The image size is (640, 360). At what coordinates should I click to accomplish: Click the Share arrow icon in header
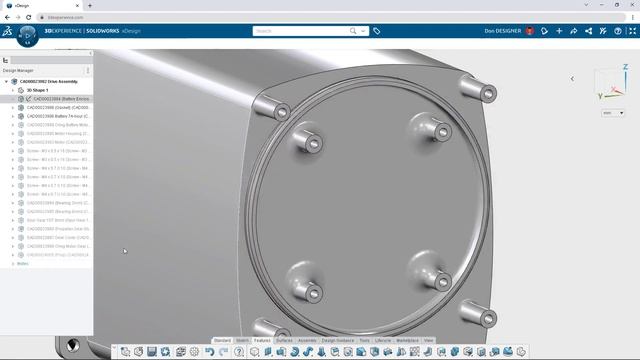pyautogui.click(x=573, y=31)
